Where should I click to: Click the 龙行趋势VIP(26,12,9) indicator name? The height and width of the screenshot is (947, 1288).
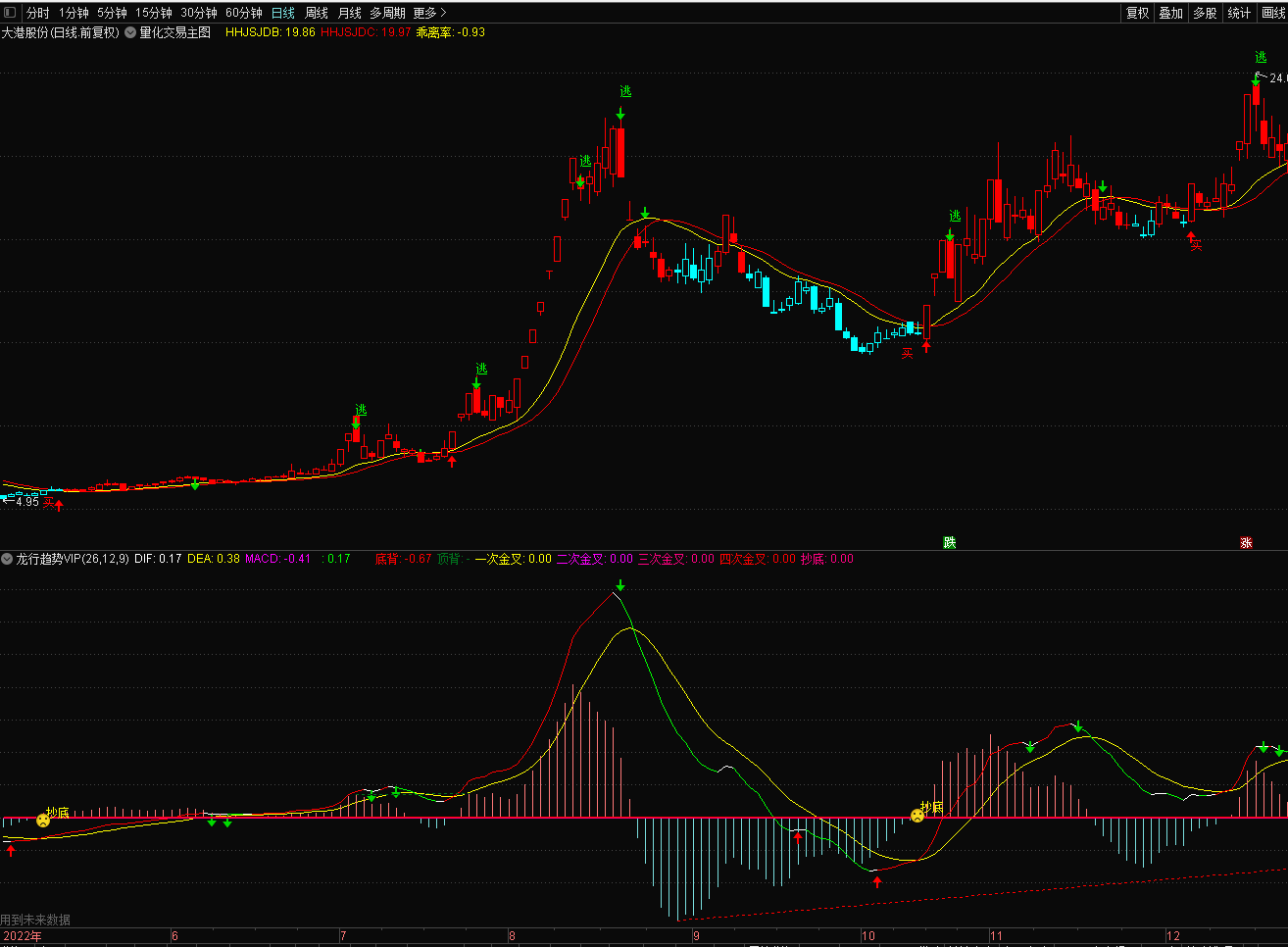tap(73, 559)
